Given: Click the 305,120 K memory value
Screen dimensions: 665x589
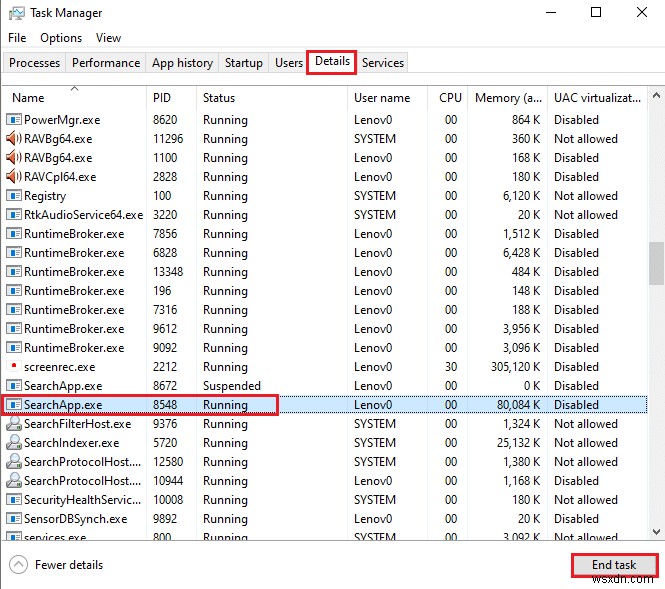Looking at the screenshot, I should click(515, 367).
